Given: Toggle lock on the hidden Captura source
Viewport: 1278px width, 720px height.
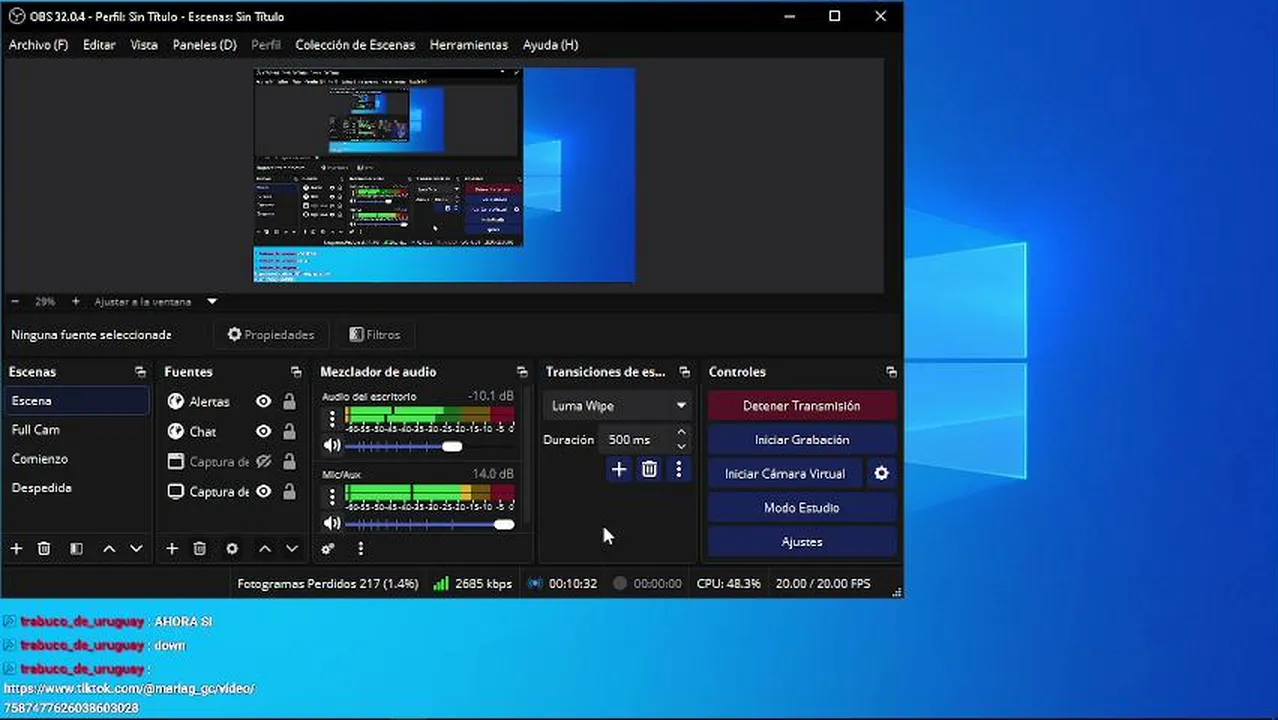Looking at the screenshot, I should point(289,462).
